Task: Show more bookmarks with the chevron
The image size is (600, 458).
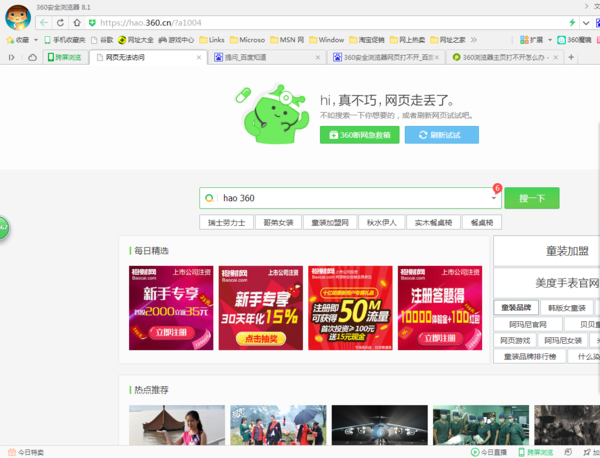Action: (474, 40)
